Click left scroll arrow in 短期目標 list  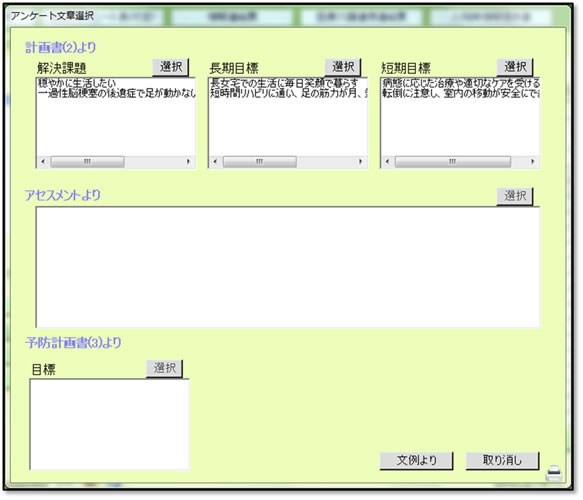[387, 161]
